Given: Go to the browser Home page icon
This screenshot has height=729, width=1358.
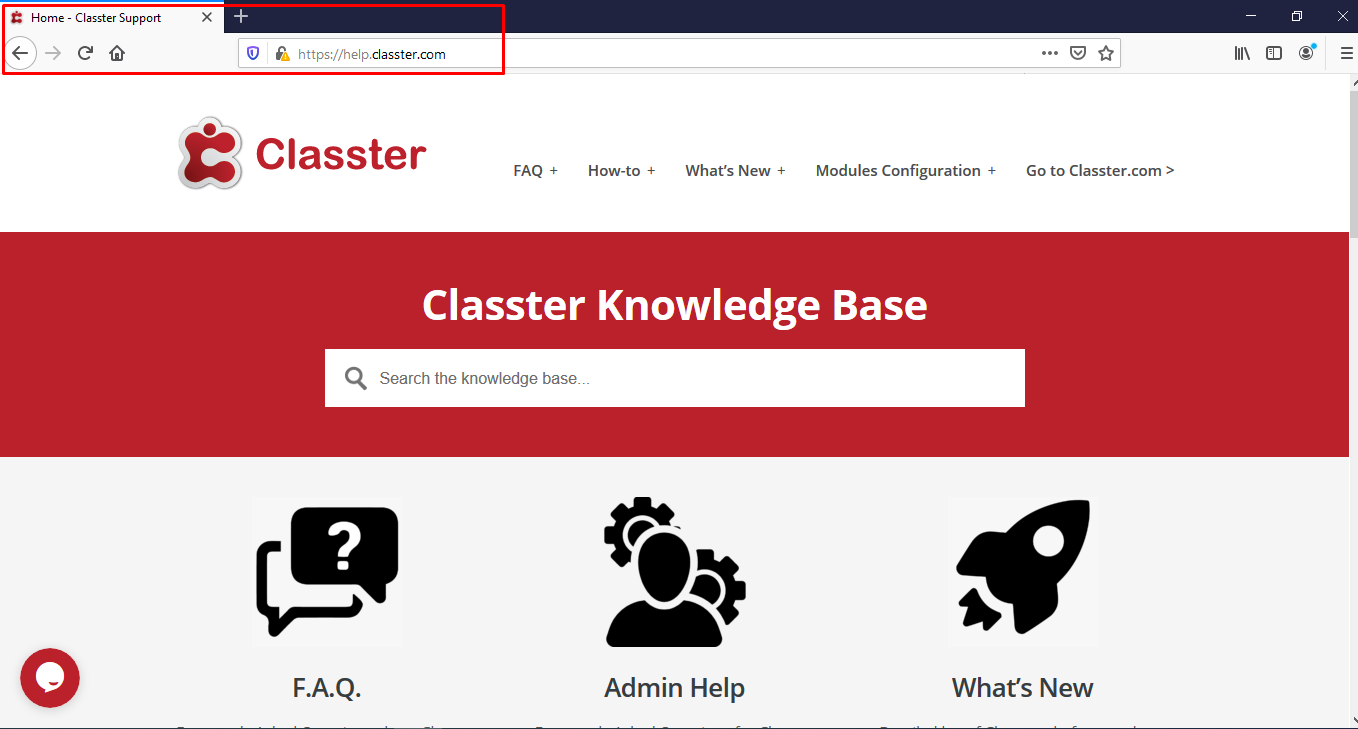Looking at the screenshot, I should tap(117, 53).
